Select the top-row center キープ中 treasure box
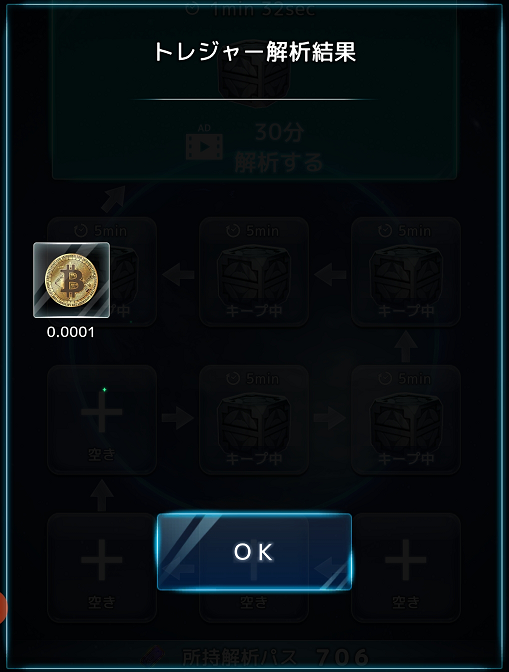The image size is (509, 672). coord(254,272)
